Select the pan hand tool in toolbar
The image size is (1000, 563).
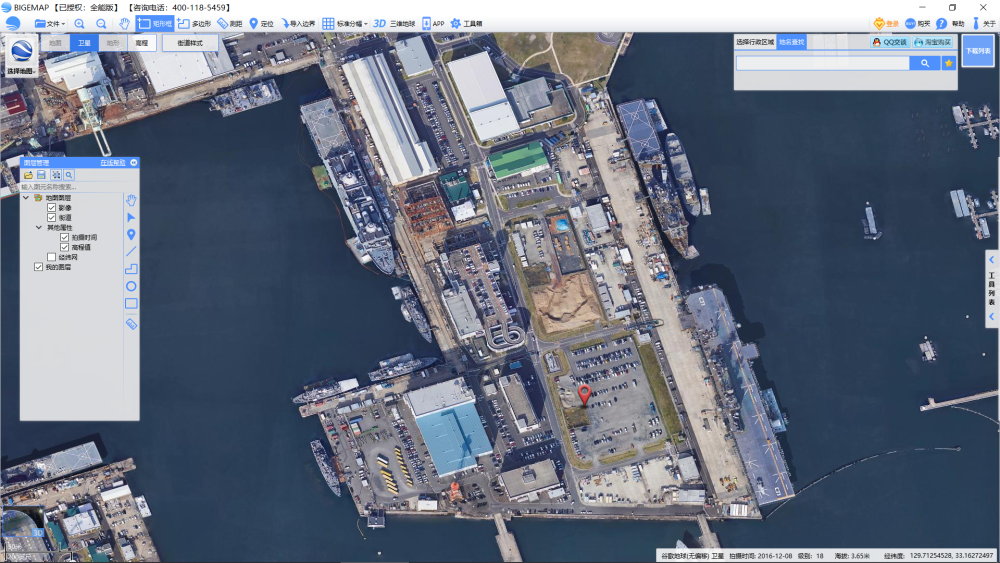pyautogui.click(x=124, y=23)
